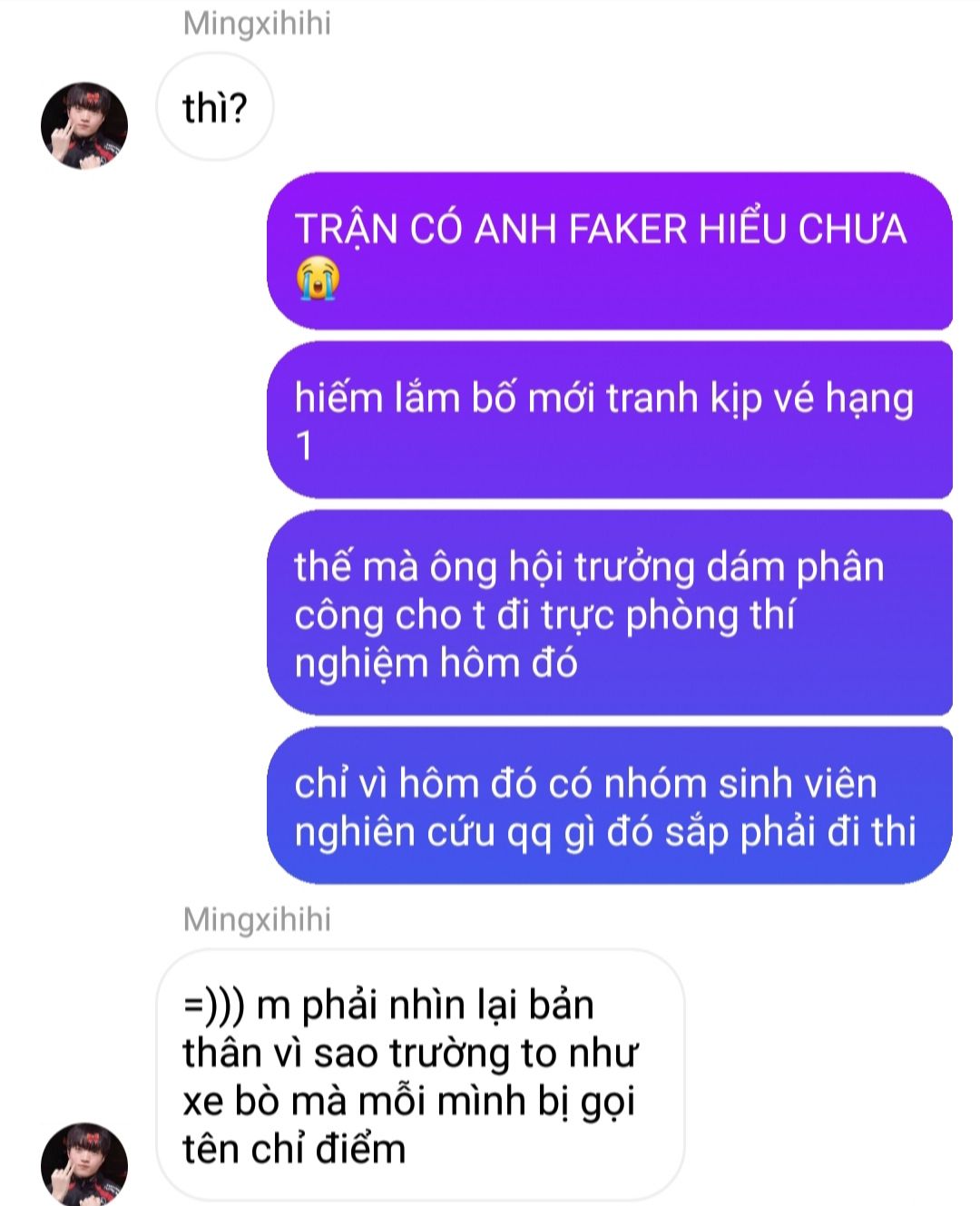
Task: Open the top Mingxihihi sender name
Action: [257, 24]
